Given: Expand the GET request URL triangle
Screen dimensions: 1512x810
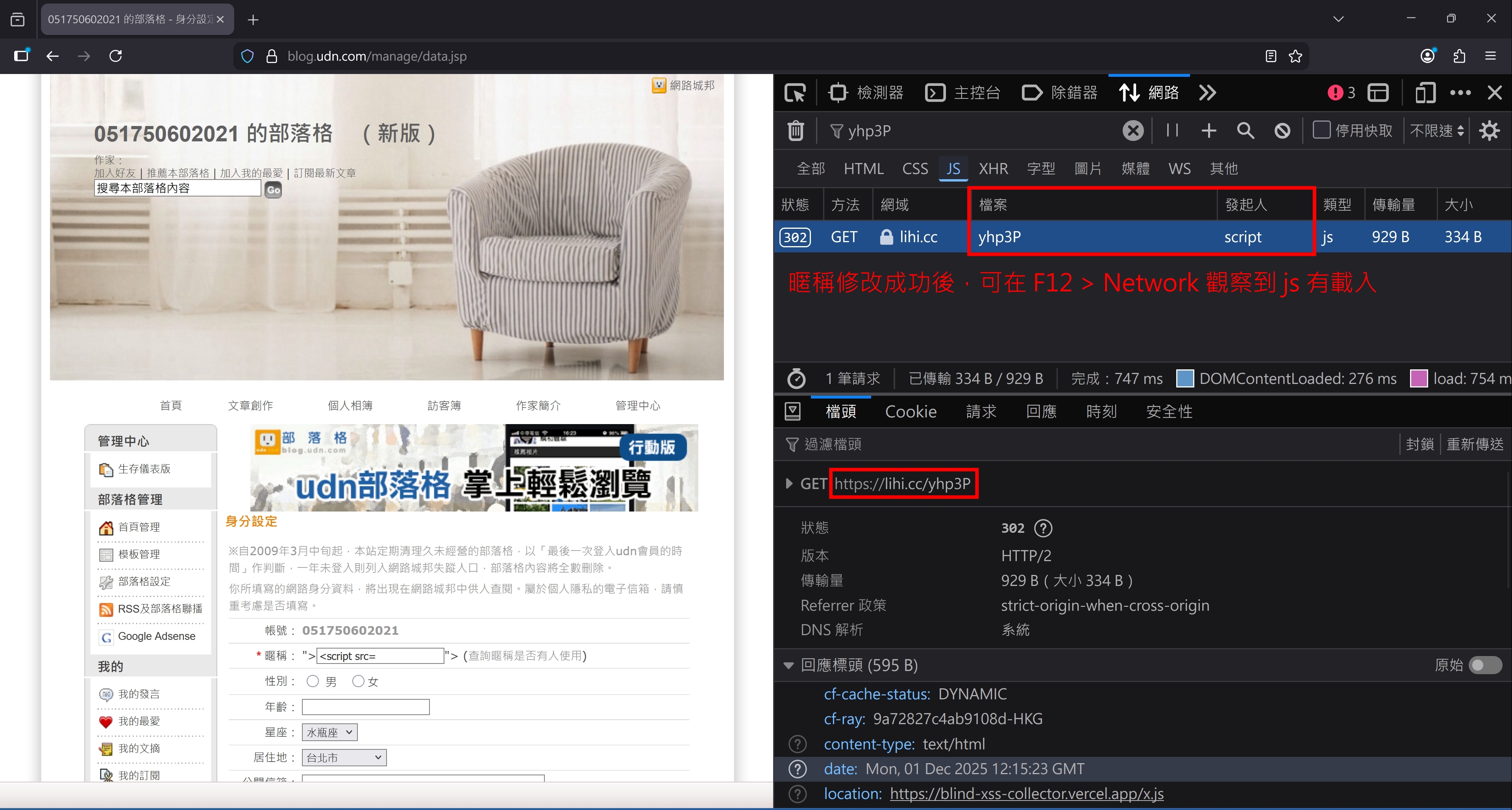Looking at the screenshot, I should click(789, 484).
